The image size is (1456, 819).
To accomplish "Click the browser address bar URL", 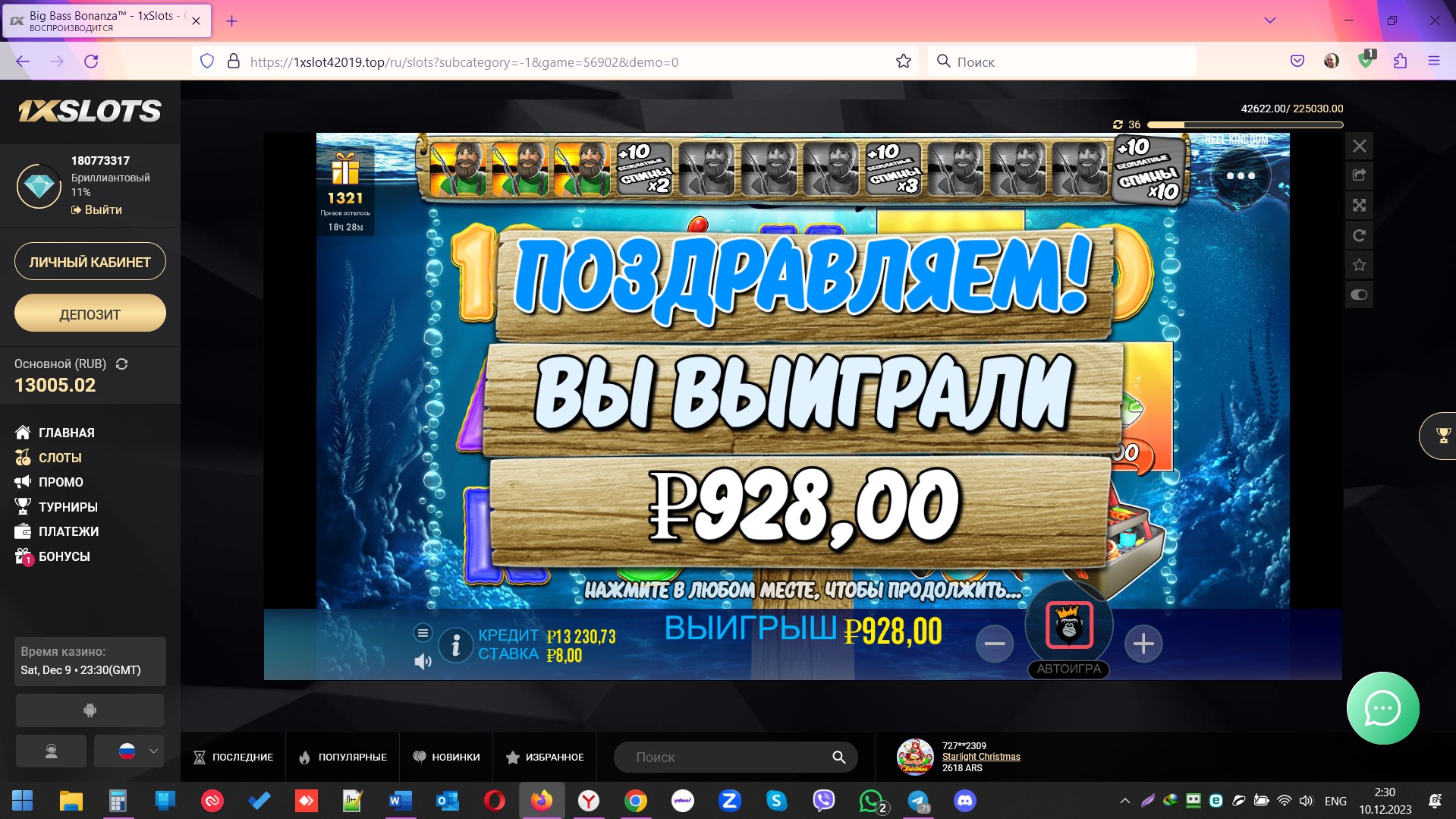I will (x=464, y=62).
